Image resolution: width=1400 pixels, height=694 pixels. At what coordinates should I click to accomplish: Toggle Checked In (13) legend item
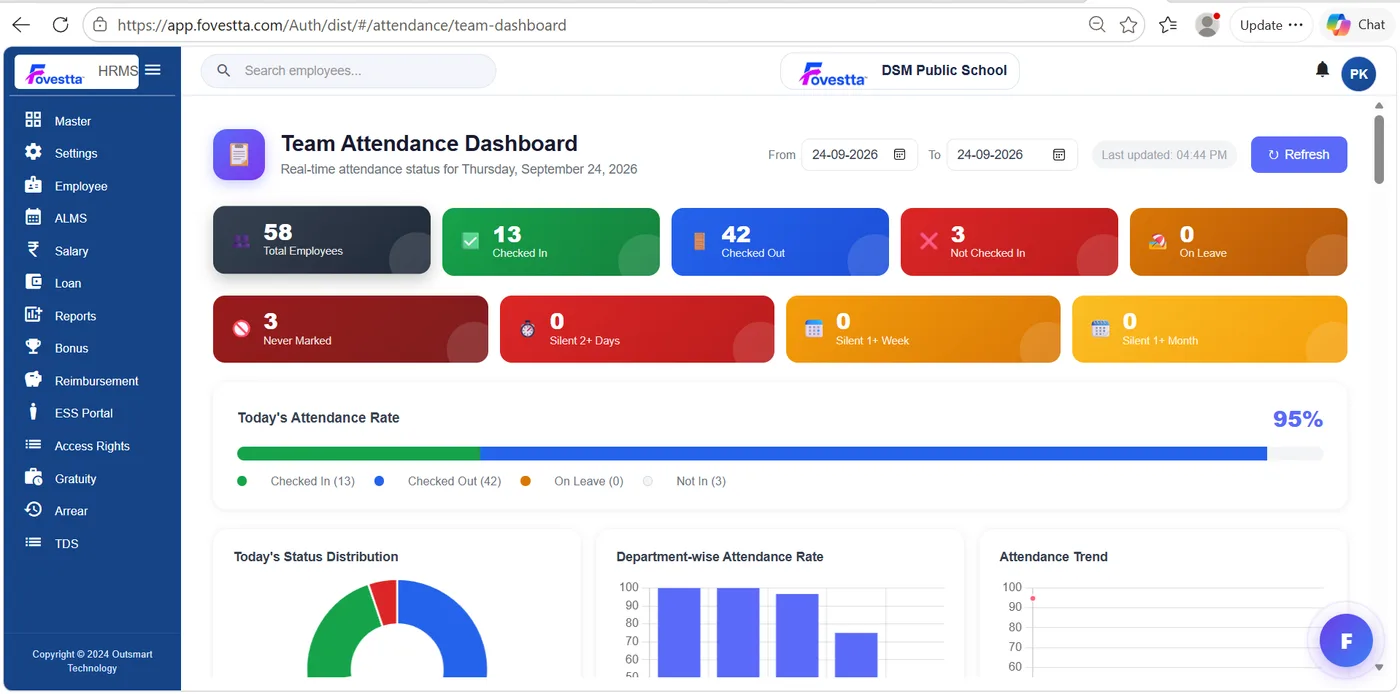click(x=296, y=481)
